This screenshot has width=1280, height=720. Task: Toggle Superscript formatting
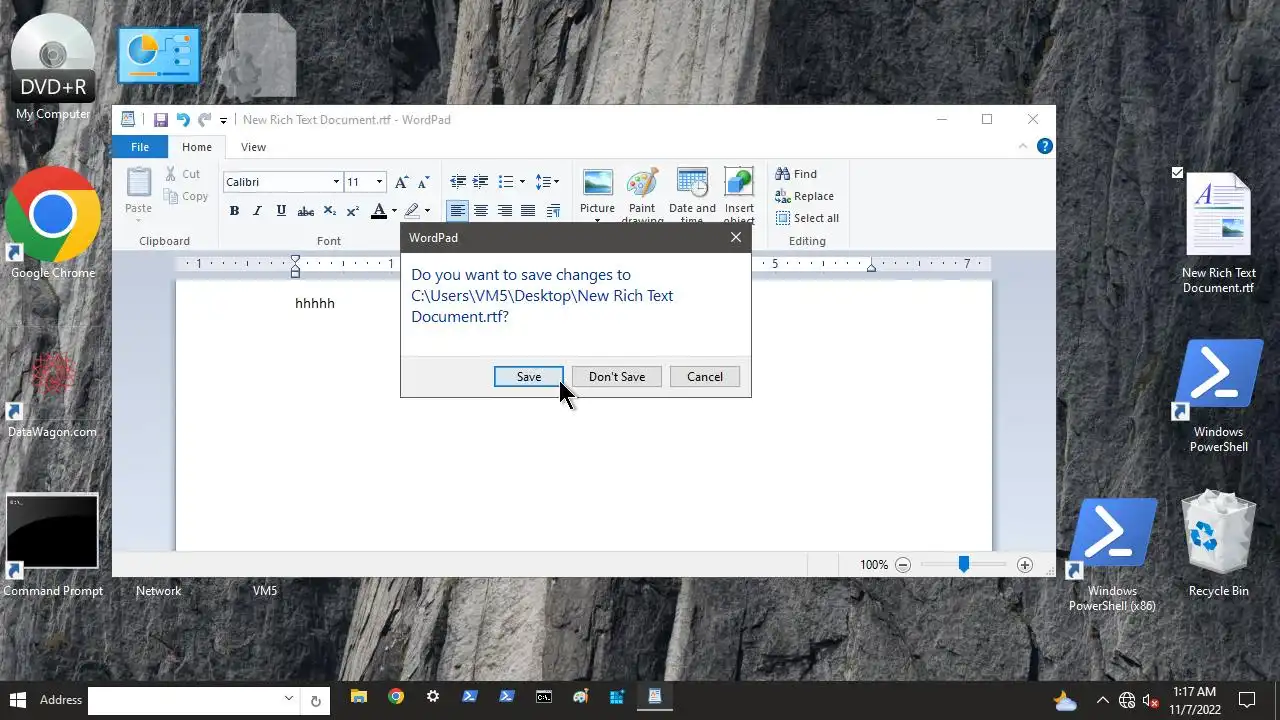coord(353,211)
